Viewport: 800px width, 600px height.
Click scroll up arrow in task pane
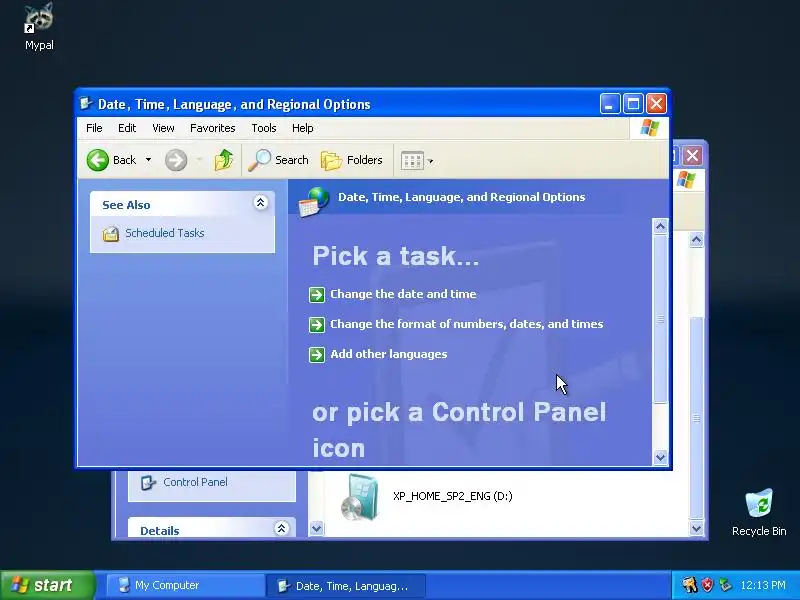click(660, 226)
